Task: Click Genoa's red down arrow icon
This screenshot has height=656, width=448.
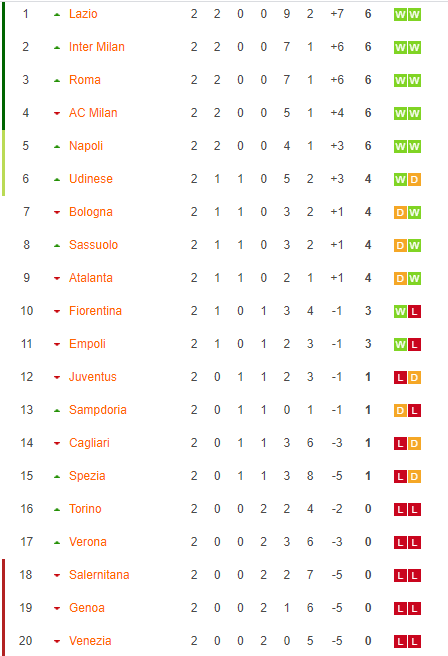Action: coord(57,608)
